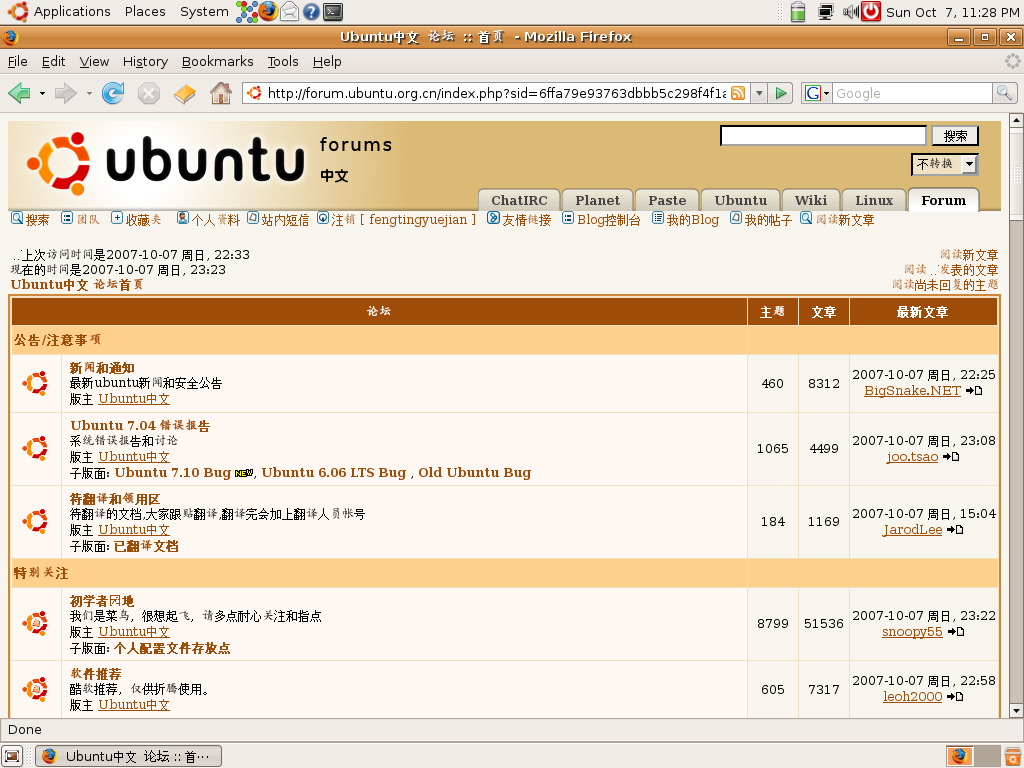Launch Firefox from the top panel
This screenshot has width=1024, height=768.
268,12
